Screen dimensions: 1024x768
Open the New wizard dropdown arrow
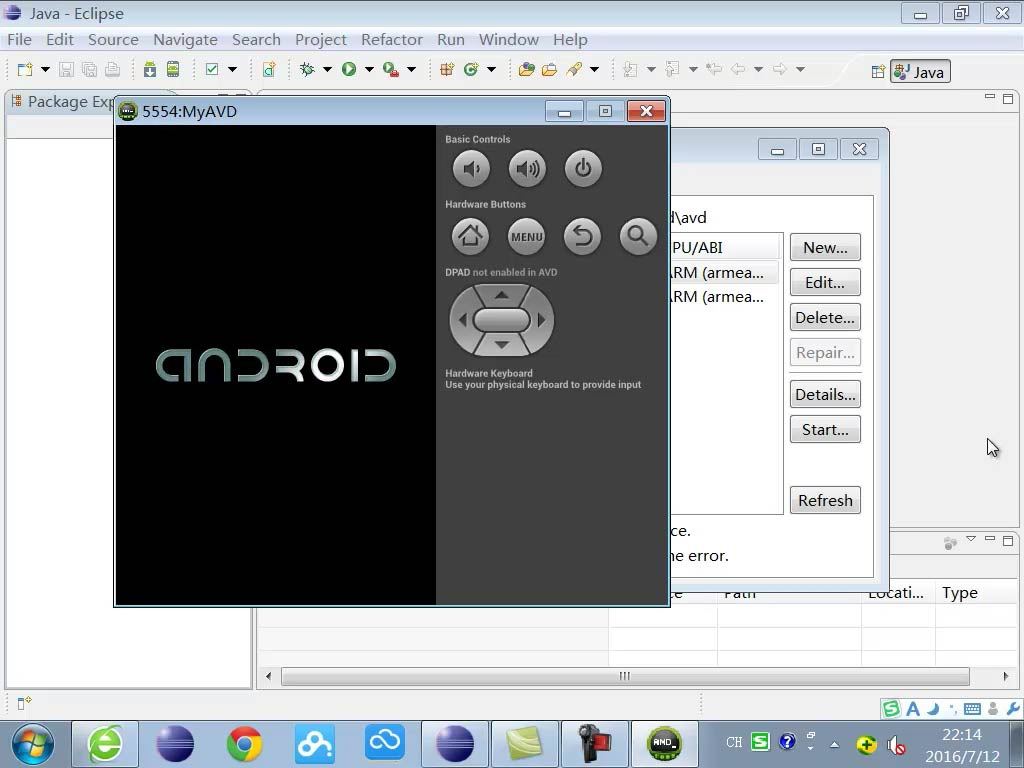(x=45, y=69)
